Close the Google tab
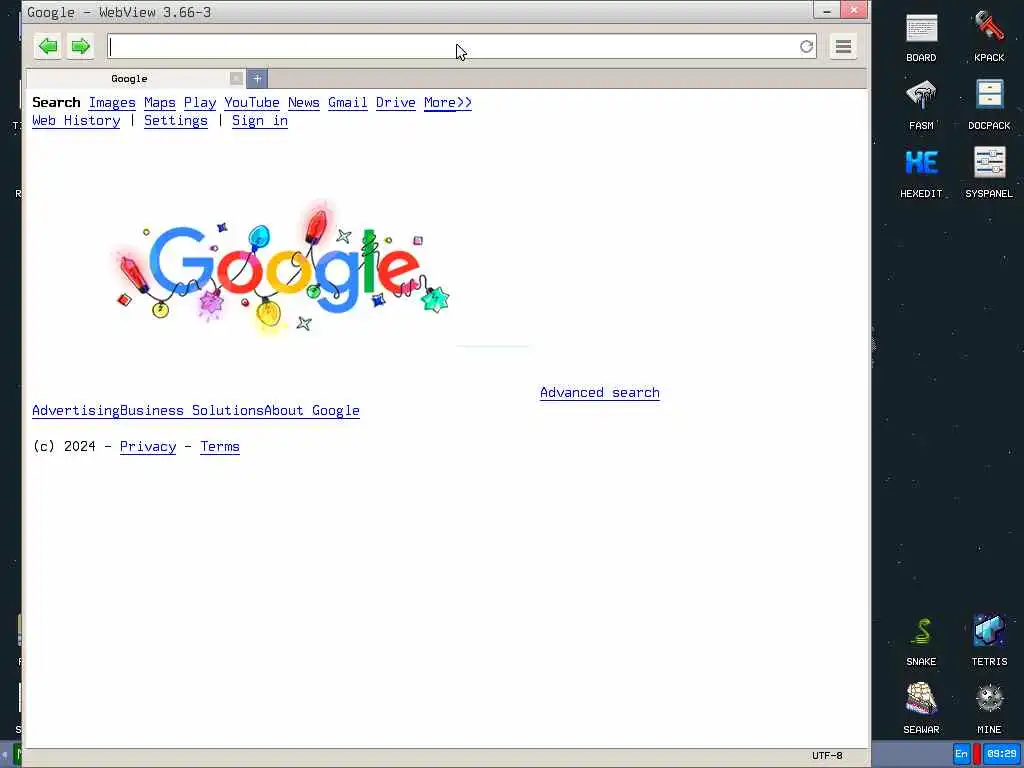1024x768 pixels. [236, 78]
